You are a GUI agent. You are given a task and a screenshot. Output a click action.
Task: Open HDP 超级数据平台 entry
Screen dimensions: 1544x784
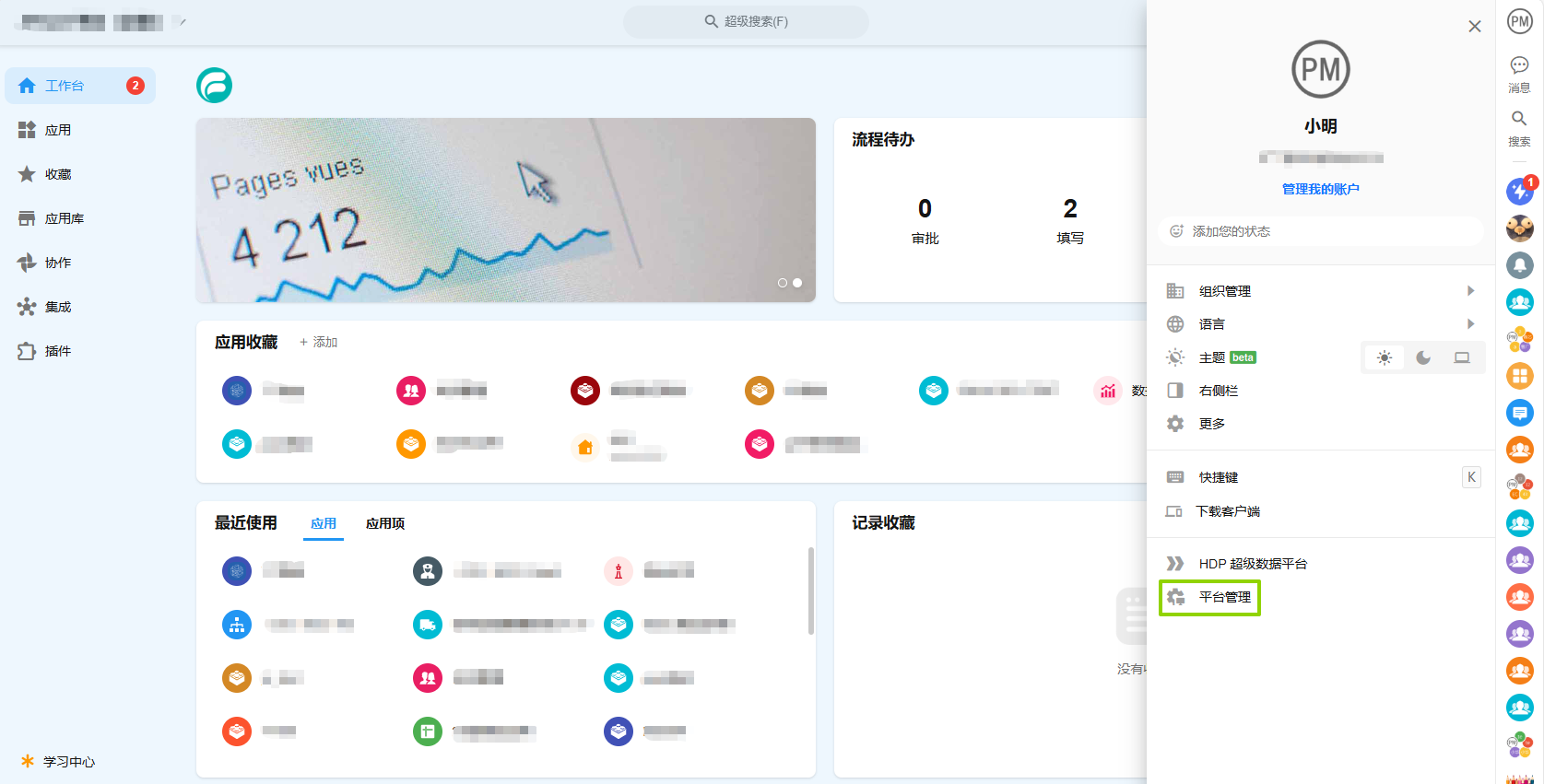pos(1252,564)
